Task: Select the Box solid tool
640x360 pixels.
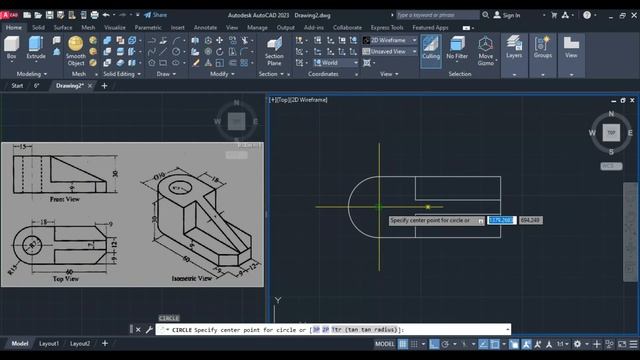Action: click(11, 48)
